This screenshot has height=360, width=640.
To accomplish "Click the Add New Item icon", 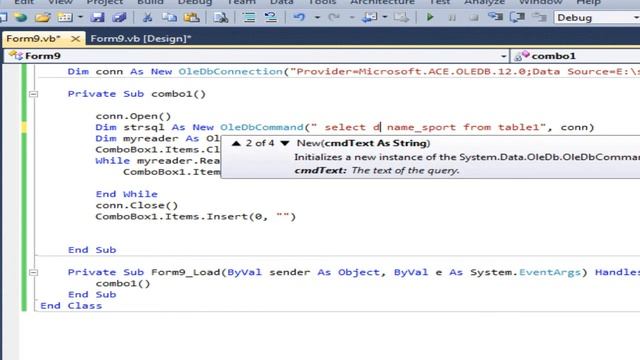I will tap(64, 18).
